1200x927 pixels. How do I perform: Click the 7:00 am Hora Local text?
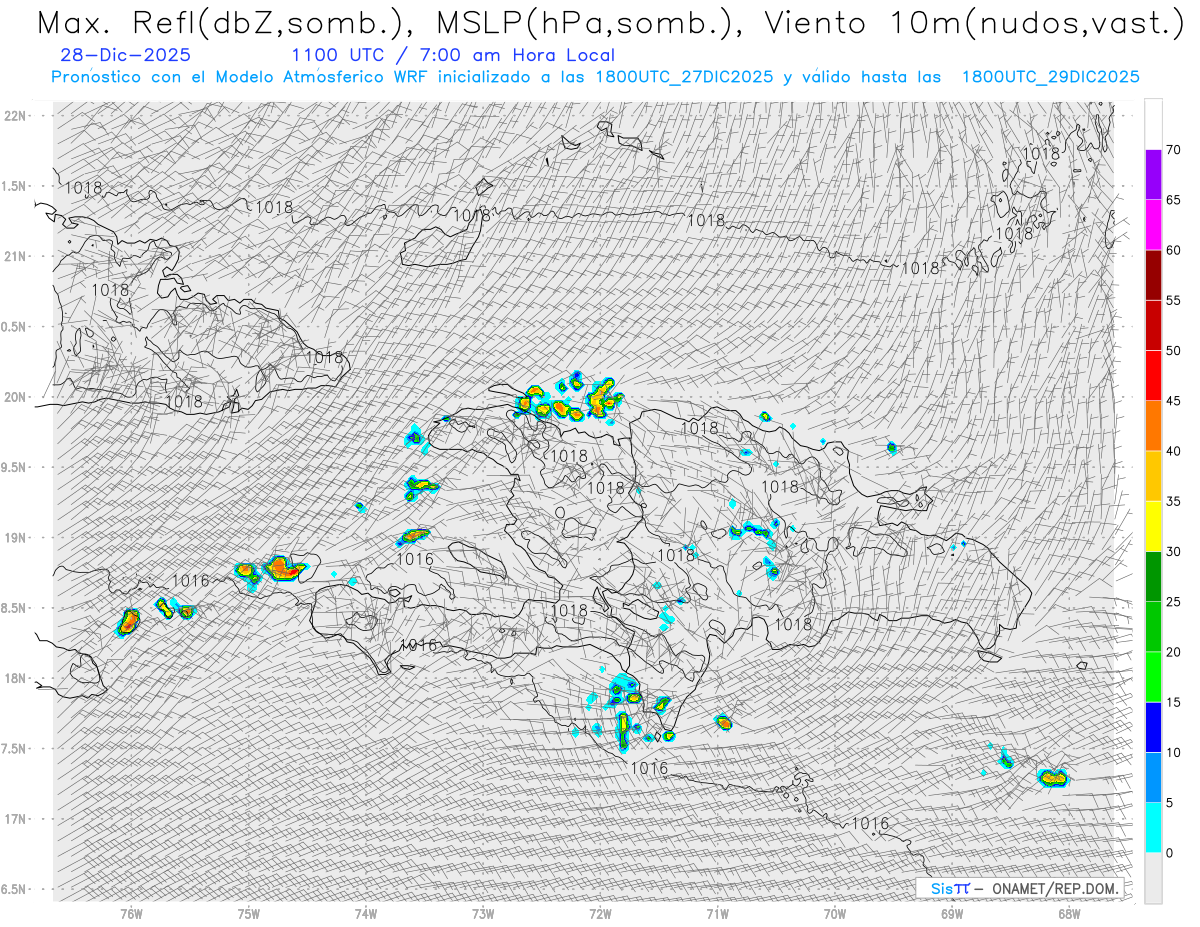pyautogui.click(x=518, y=56)
